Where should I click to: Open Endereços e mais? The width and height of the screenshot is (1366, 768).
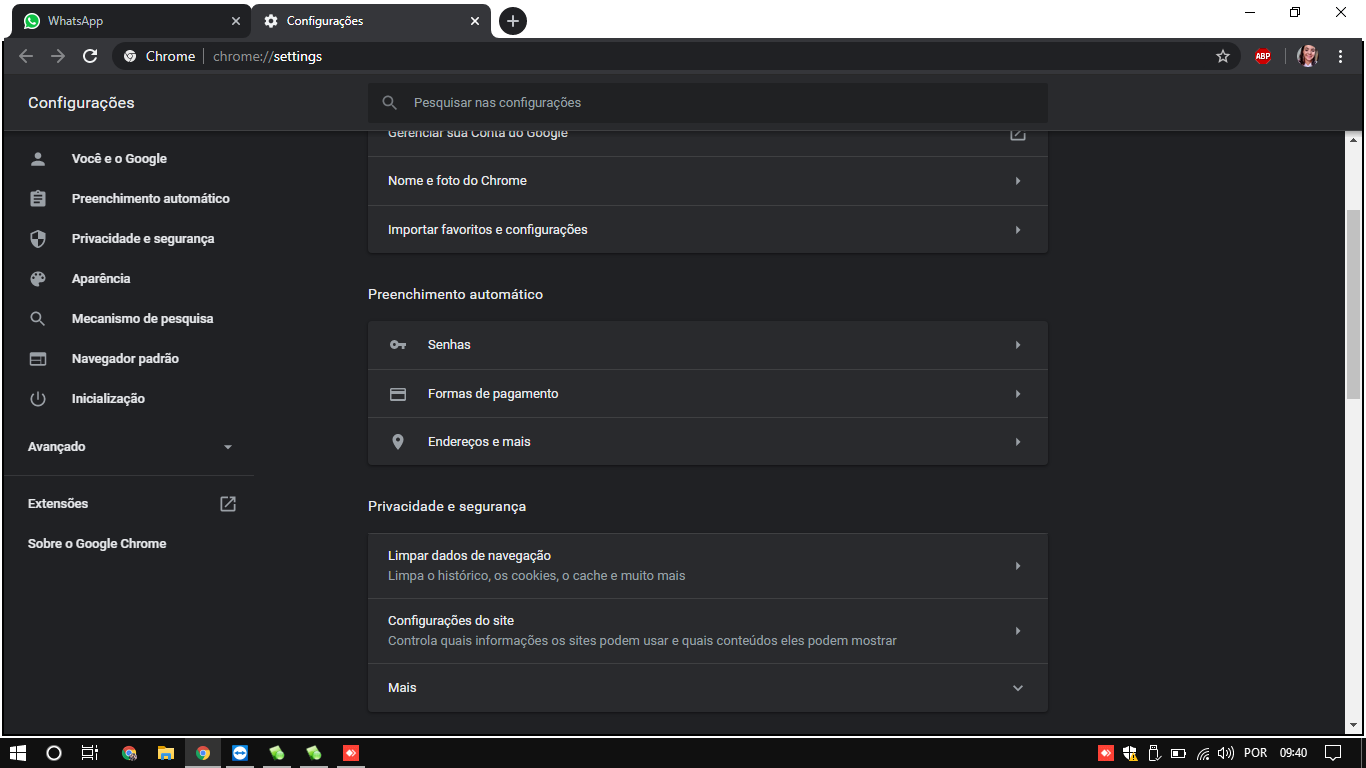tap(708, 442)
